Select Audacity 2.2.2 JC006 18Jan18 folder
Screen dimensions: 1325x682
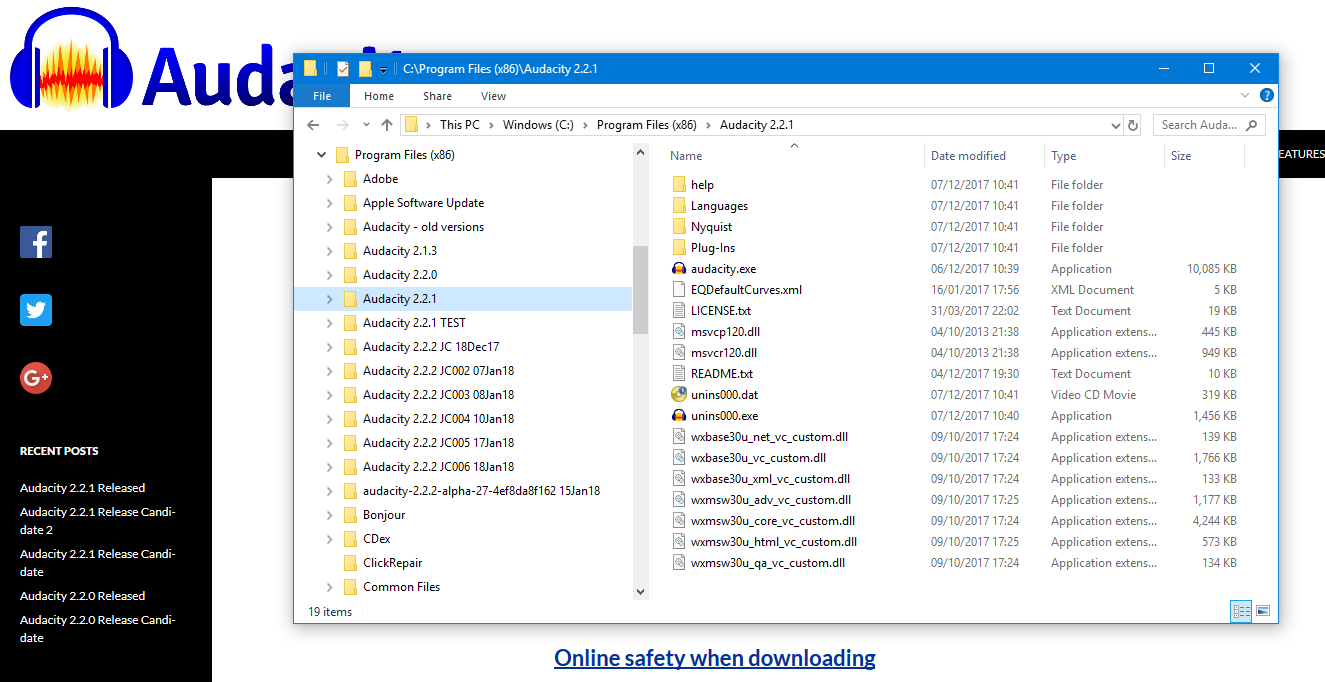click(x=438, y=467)
